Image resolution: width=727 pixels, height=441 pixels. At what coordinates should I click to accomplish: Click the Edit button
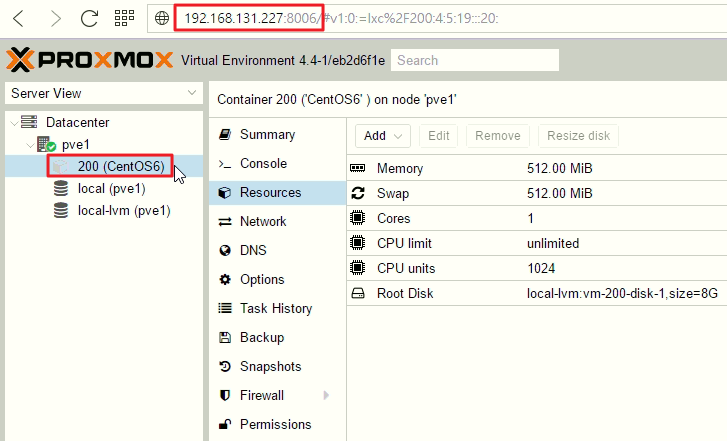439,136
